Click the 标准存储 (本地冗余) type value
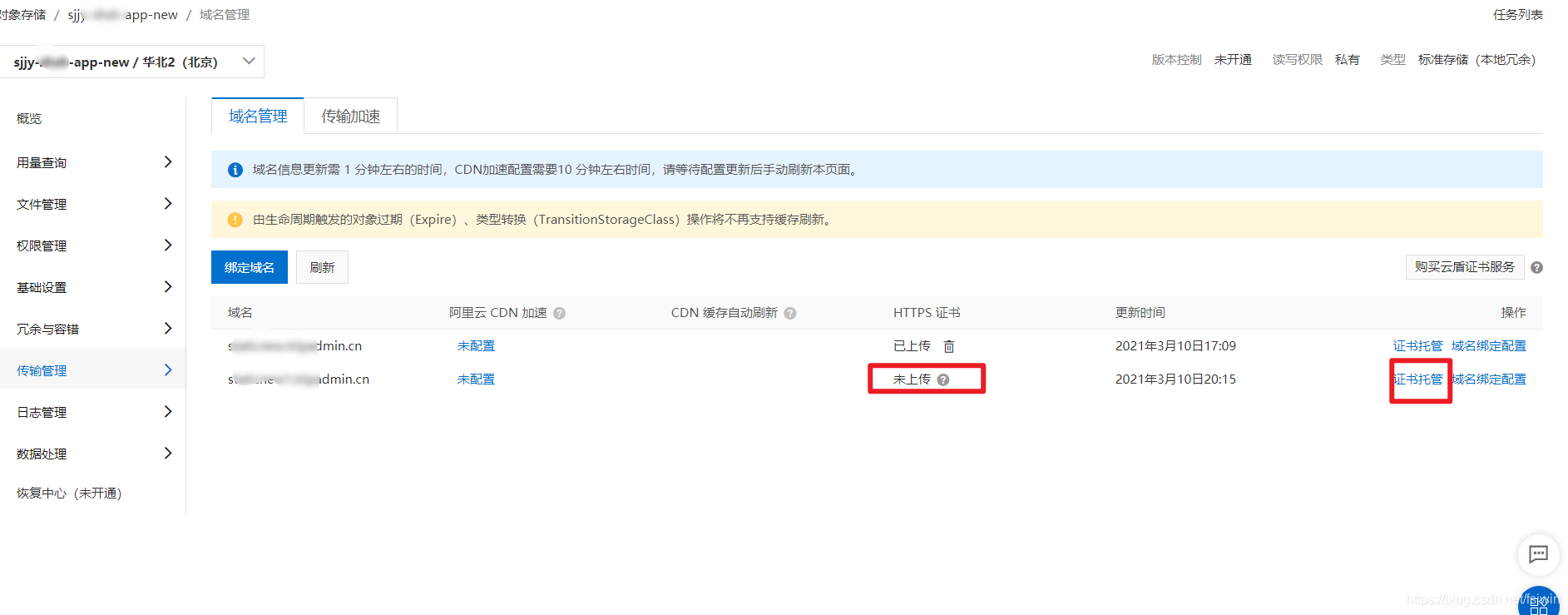This screenshot has width=1568, height=615. (x=1476, y=60)
